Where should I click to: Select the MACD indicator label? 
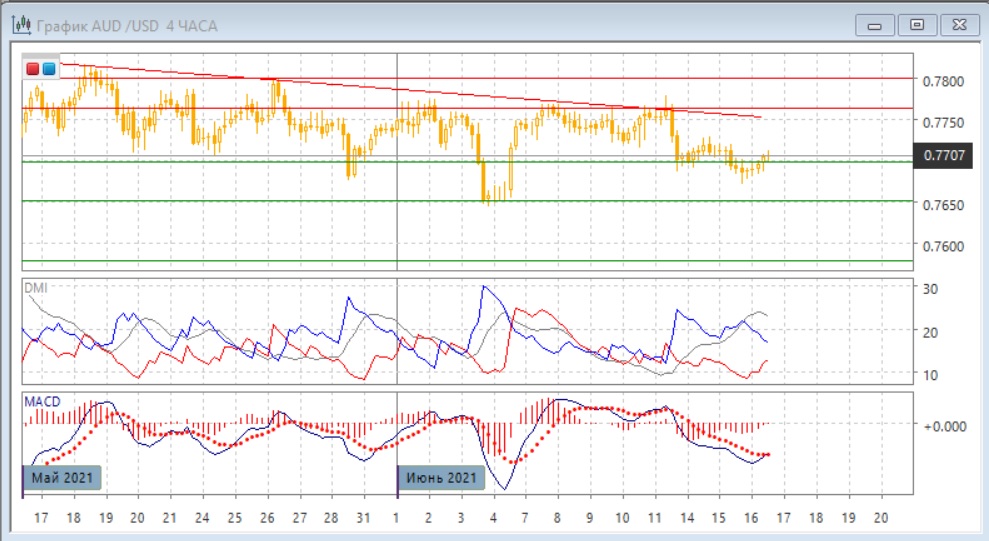click(x=42, y=401)
